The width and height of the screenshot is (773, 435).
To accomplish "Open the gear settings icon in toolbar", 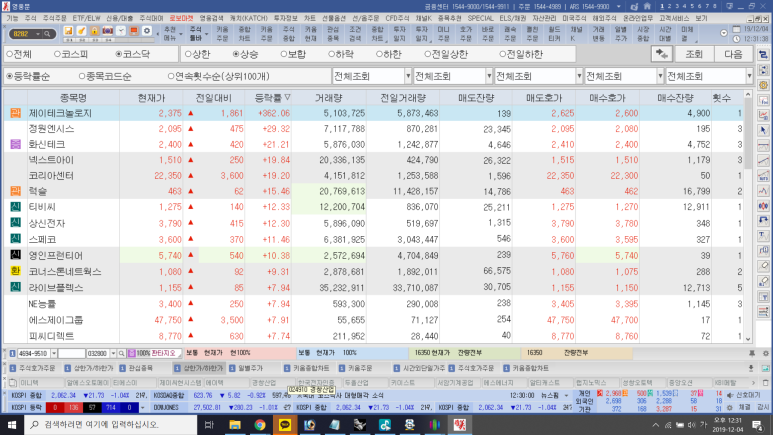I will coord(146,31).
